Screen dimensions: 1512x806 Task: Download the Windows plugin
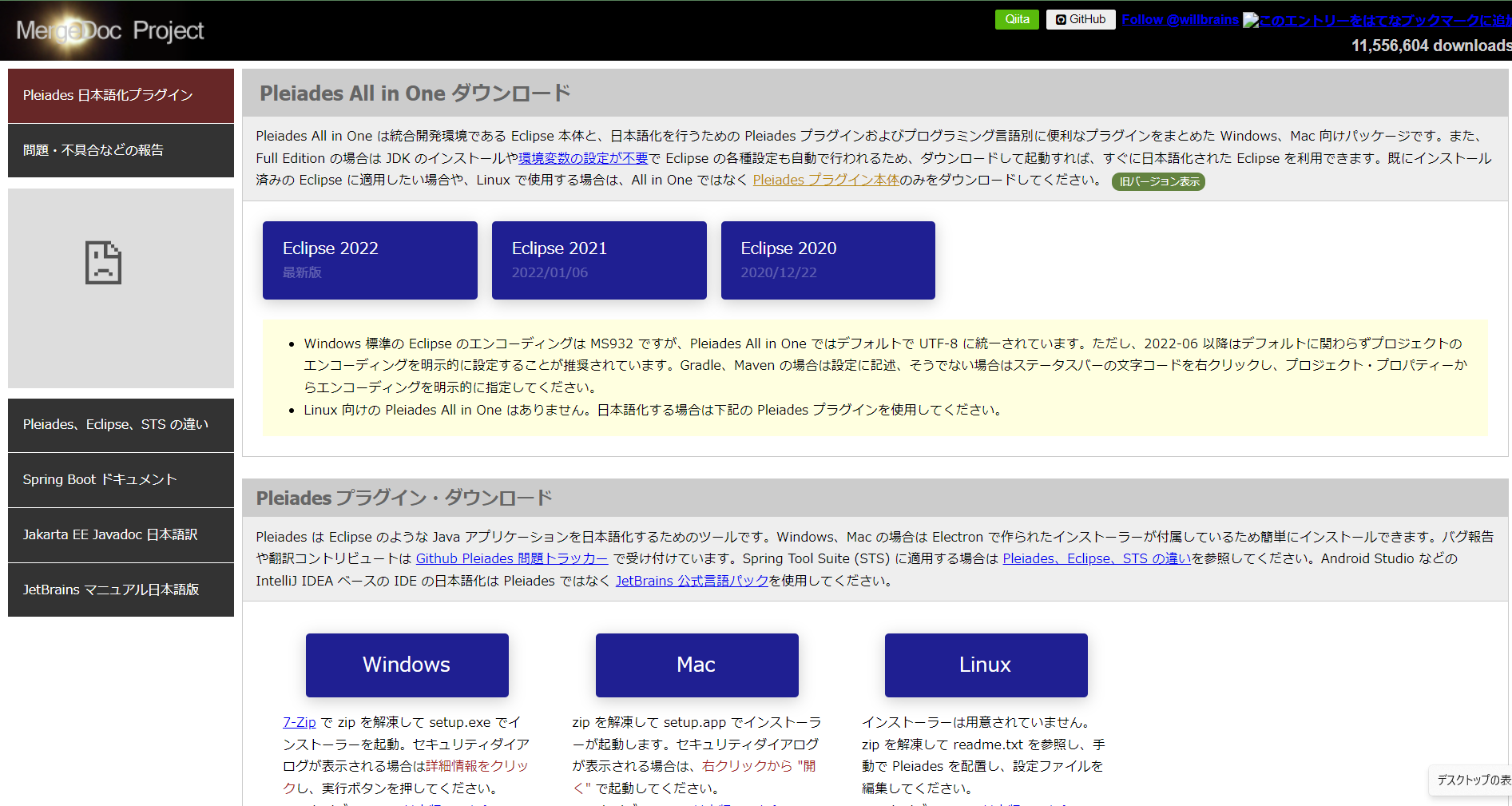click(x=407, y=665)
